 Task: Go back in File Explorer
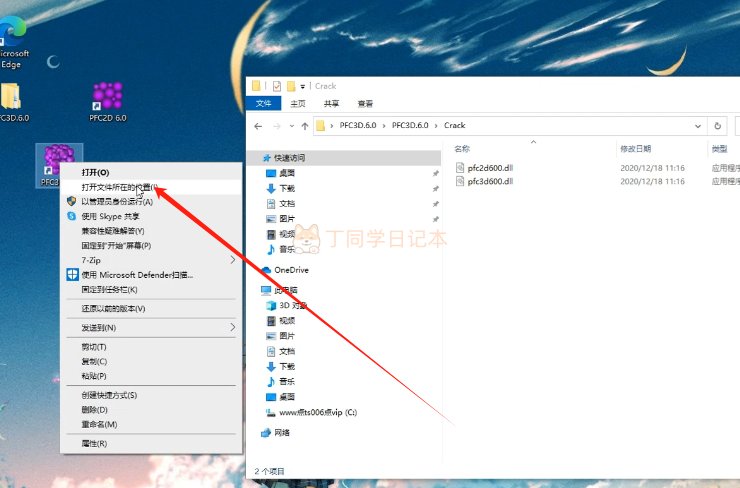pos(258,126)
